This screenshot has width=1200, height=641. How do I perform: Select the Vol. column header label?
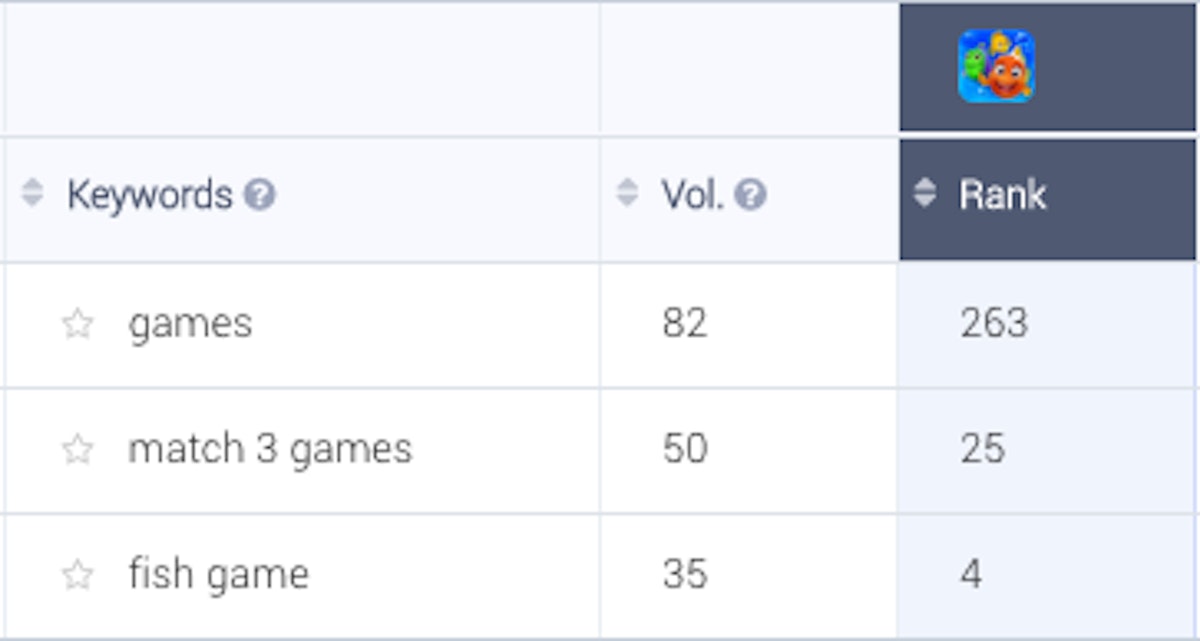pyautogui.click(x=692, y=195)
